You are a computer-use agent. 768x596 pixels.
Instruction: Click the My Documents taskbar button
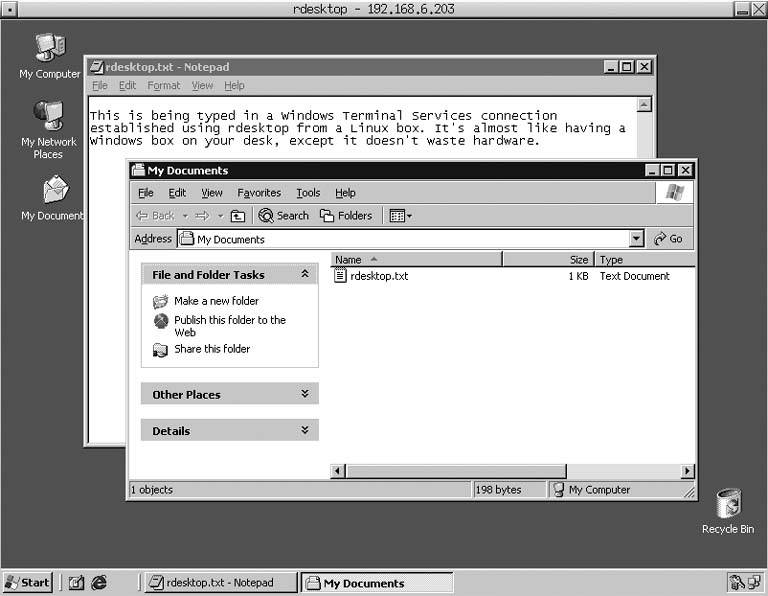(377, 583)
